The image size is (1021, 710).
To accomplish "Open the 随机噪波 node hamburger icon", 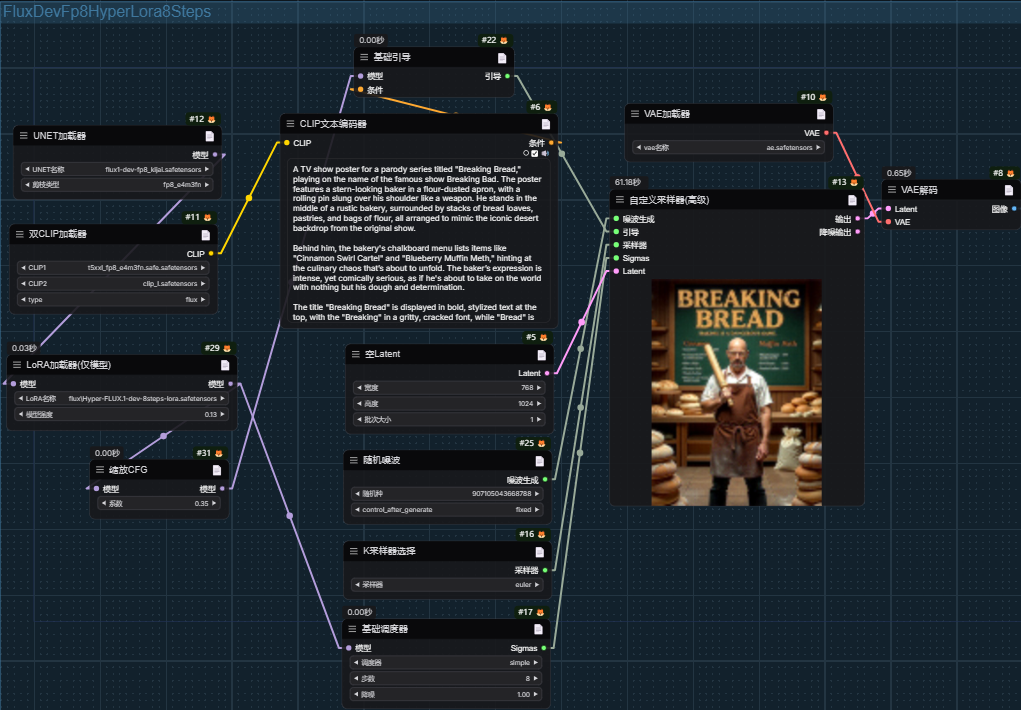I will tap(354, 461).
